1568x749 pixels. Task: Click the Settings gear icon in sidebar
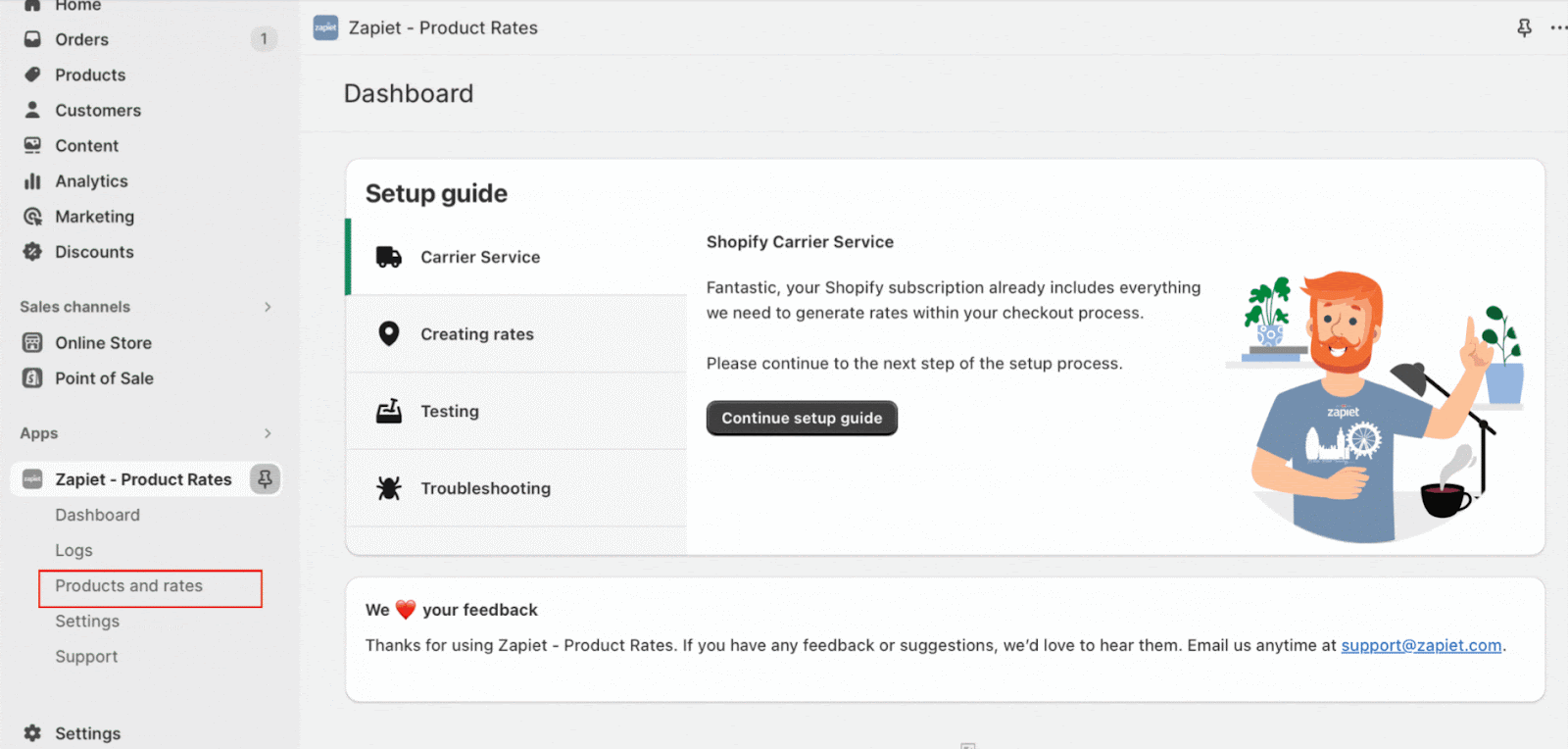(32, 733)
